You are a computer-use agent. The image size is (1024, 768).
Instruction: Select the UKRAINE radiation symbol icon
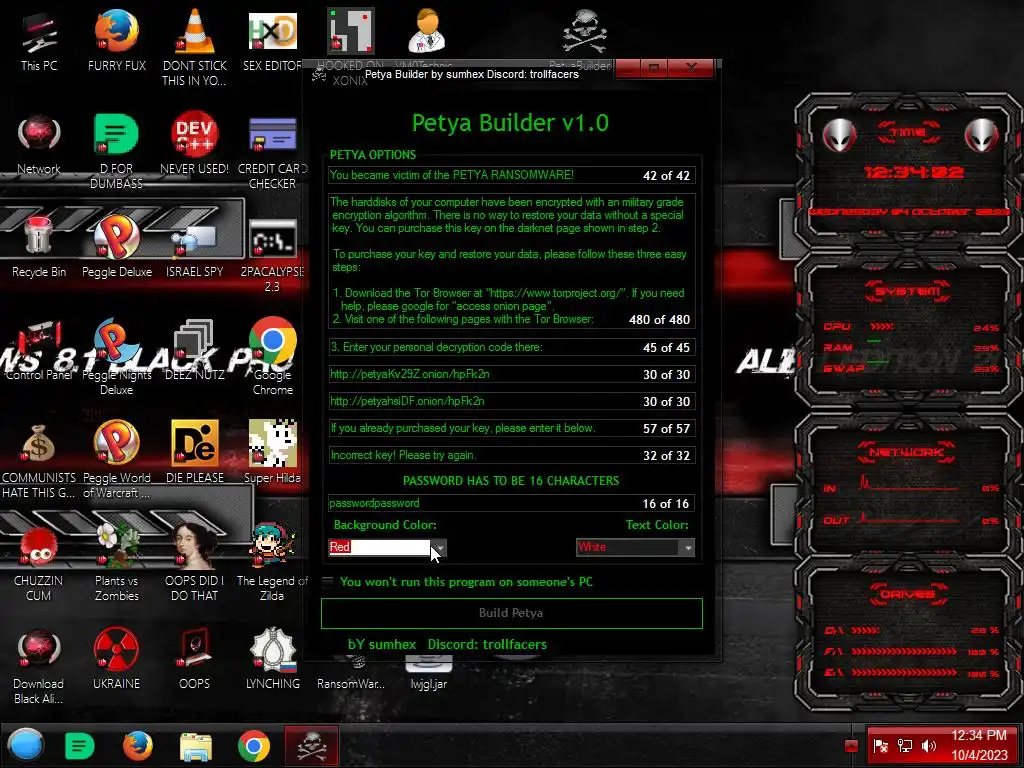click(x=116, y=660)
